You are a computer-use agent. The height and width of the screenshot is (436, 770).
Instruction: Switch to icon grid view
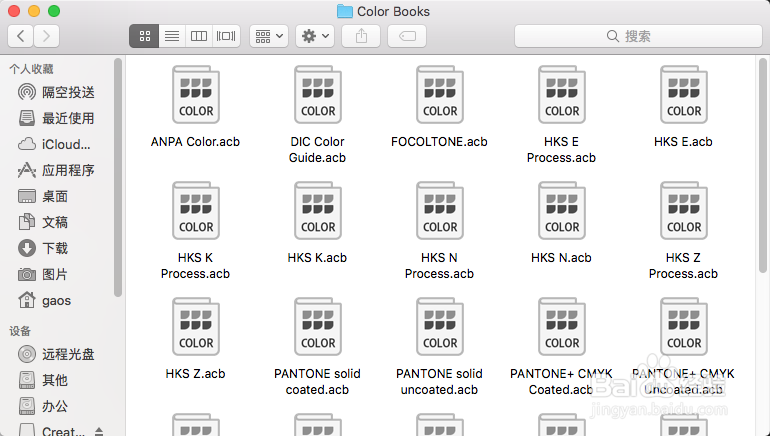point(144,36)
